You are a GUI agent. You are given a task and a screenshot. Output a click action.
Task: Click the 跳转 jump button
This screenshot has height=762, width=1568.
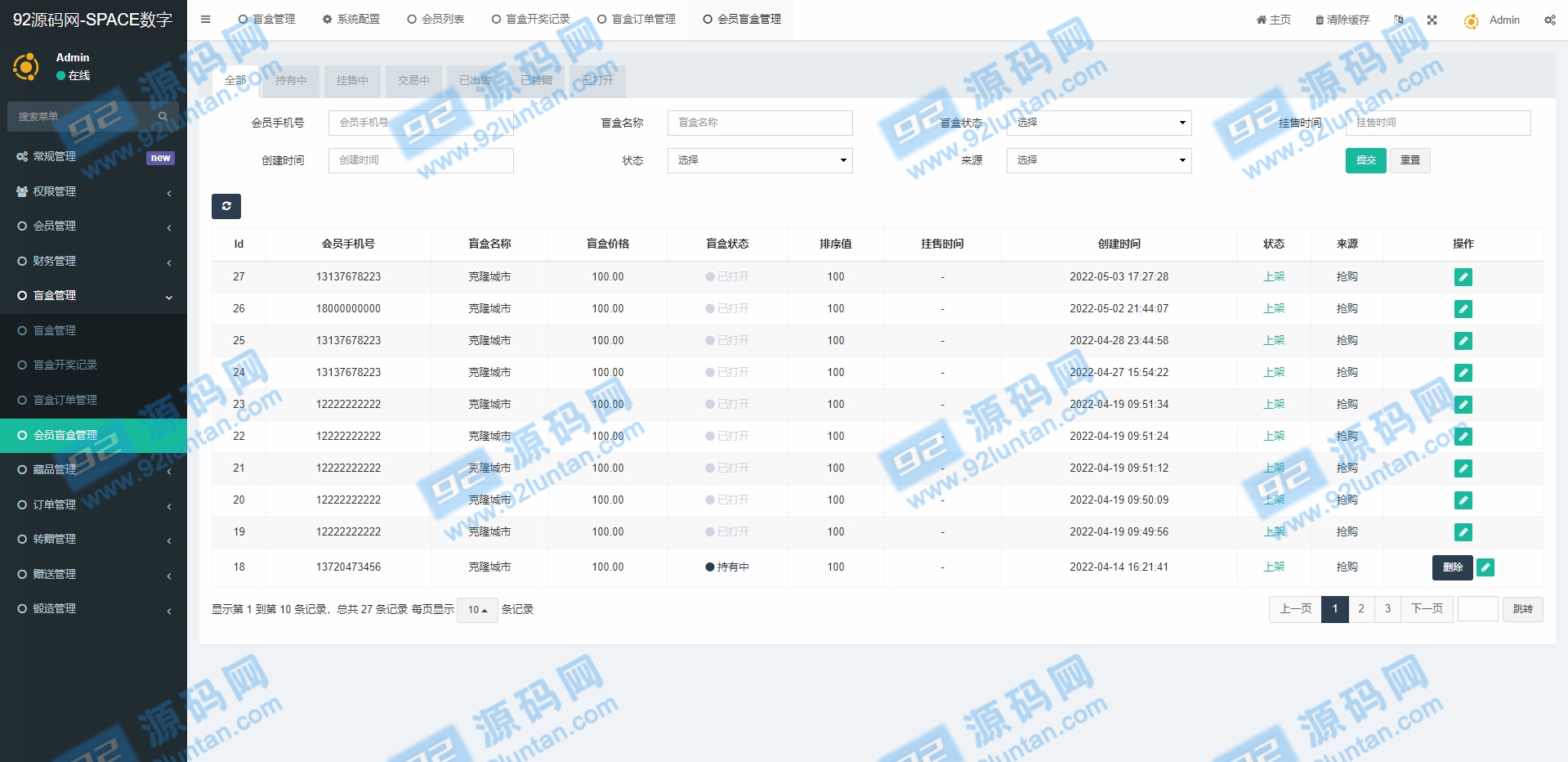1522,609
